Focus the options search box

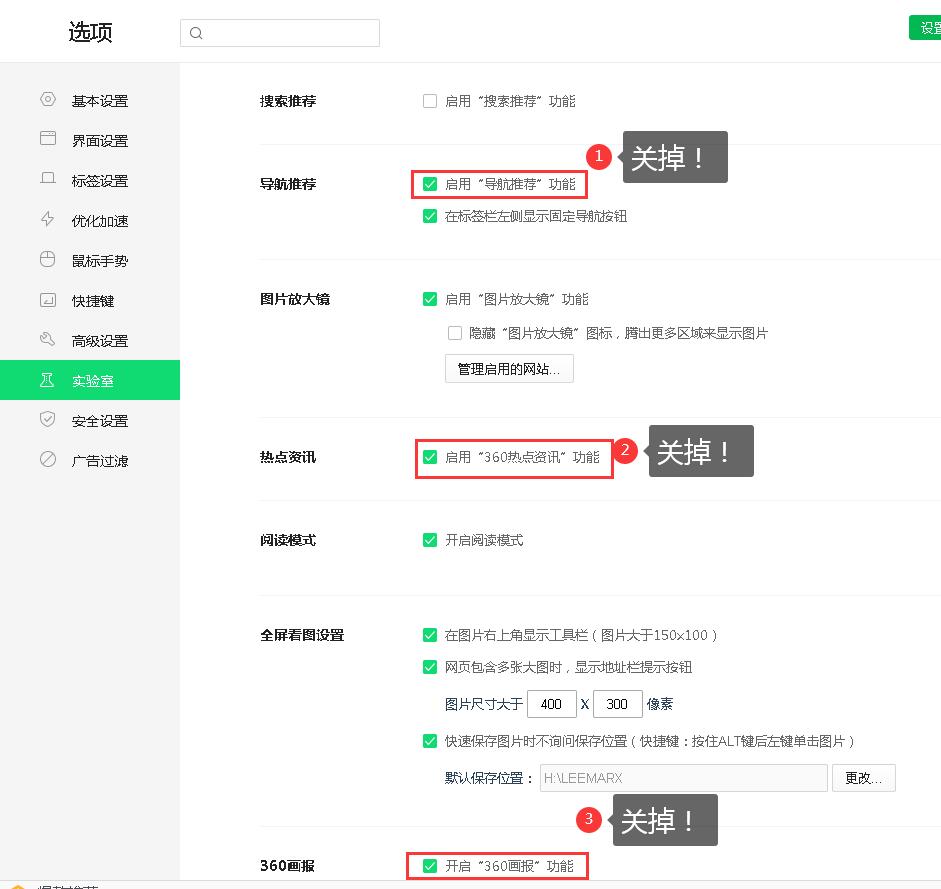pyautogui.click(x=280, y=33)
